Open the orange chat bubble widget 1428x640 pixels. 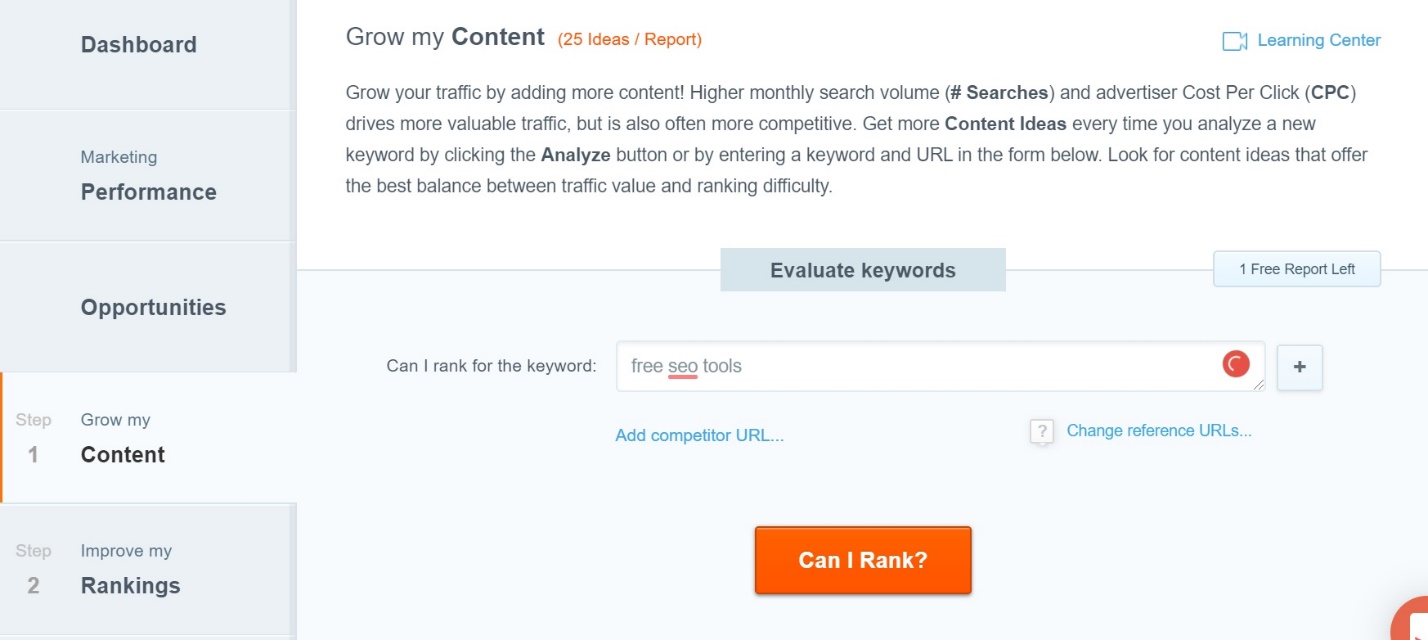(x=1412, y=620)
